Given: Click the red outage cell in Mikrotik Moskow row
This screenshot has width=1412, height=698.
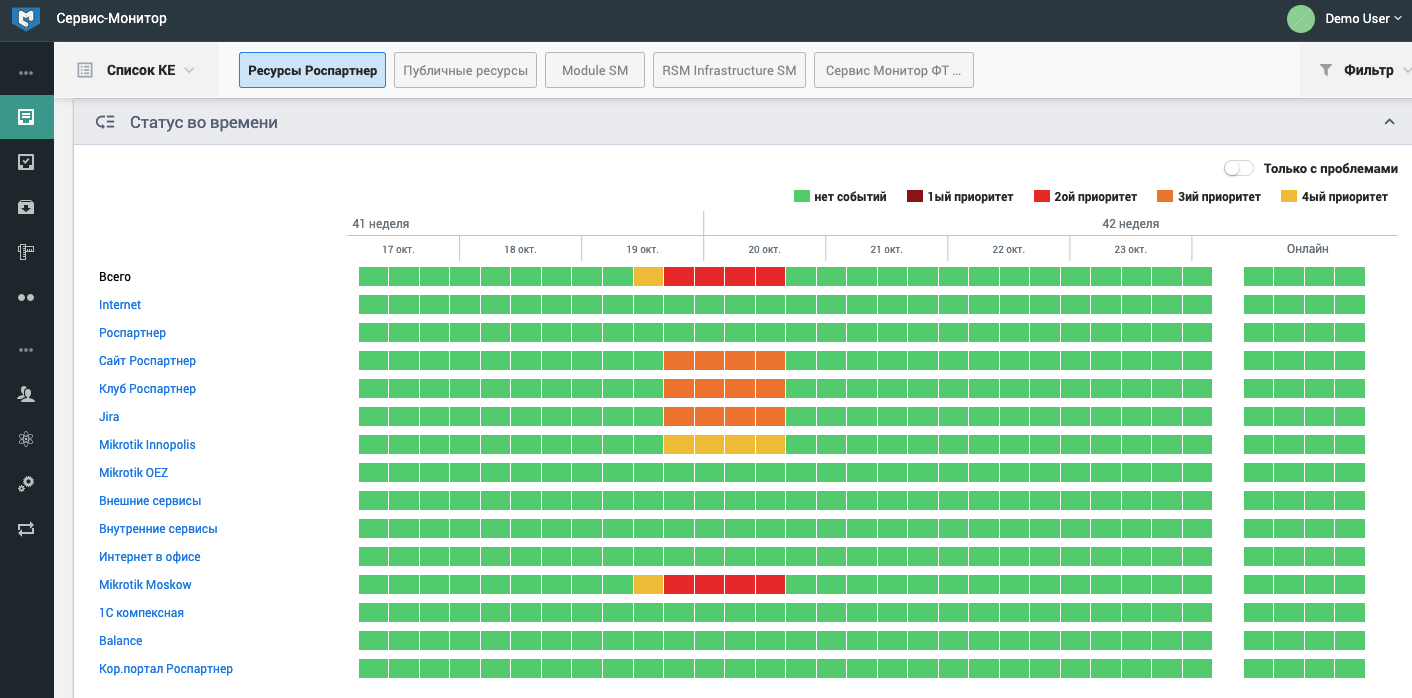Looking at the screenshot, I should (x=710, y=584).
